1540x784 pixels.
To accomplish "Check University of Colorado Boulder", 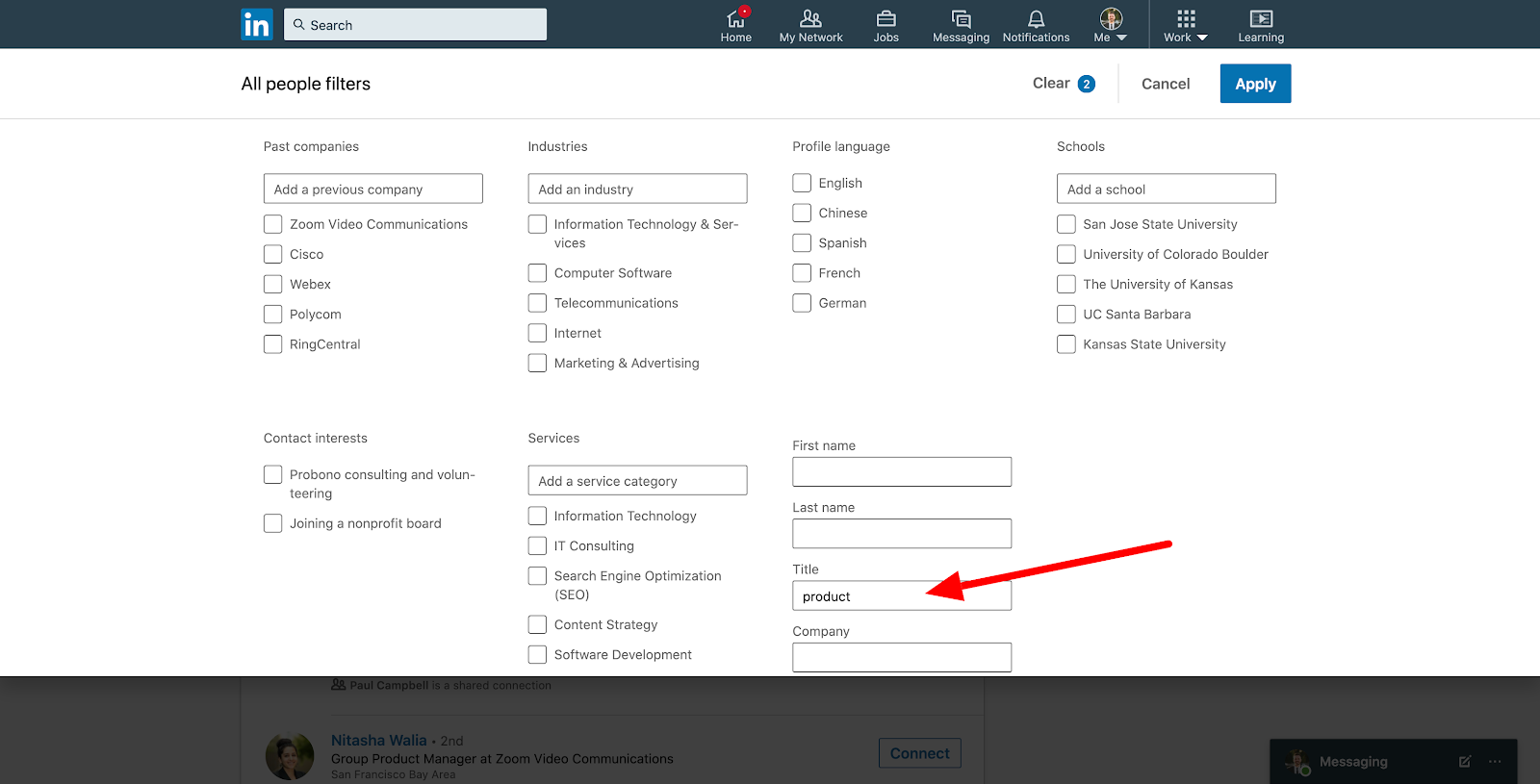I will (1065, 254).
